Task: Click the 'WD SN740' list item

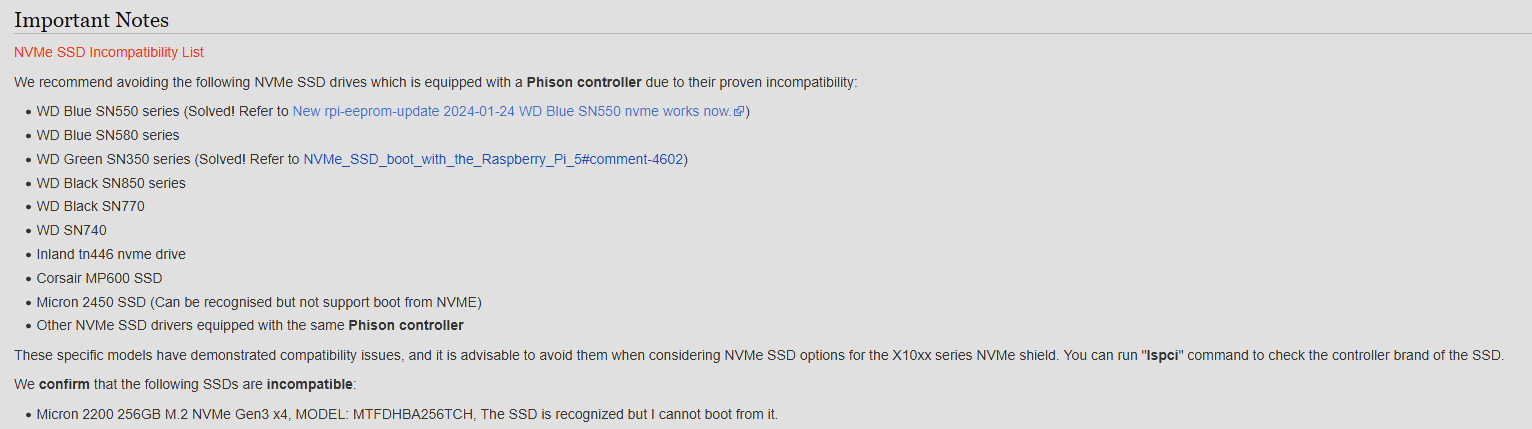Action: tap(72, 230)
